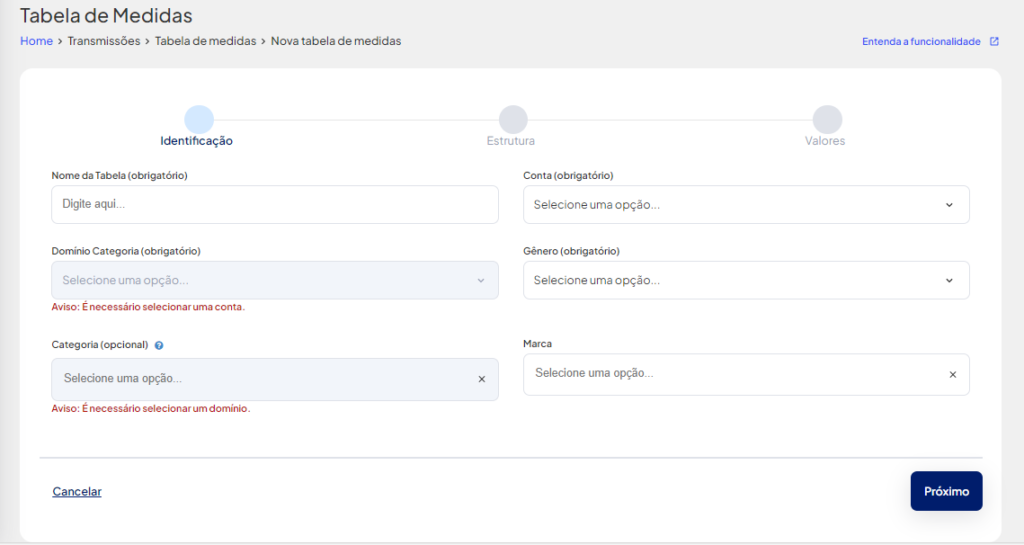Open the Gênero dropdown chevron
This screenshot has width=1024, height=545.
pos(950,281)
